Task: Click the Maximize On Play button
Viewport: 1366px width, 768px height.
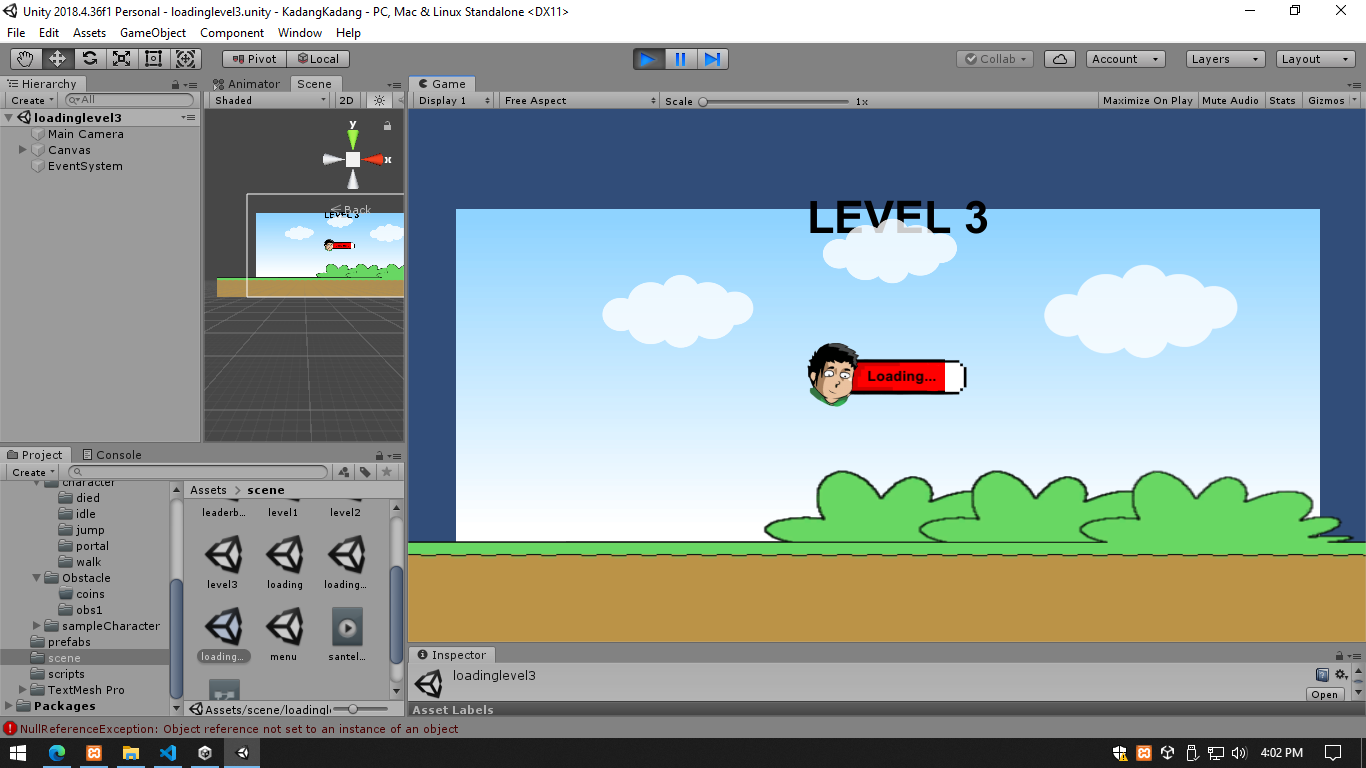Action: tap(1146, 100)
